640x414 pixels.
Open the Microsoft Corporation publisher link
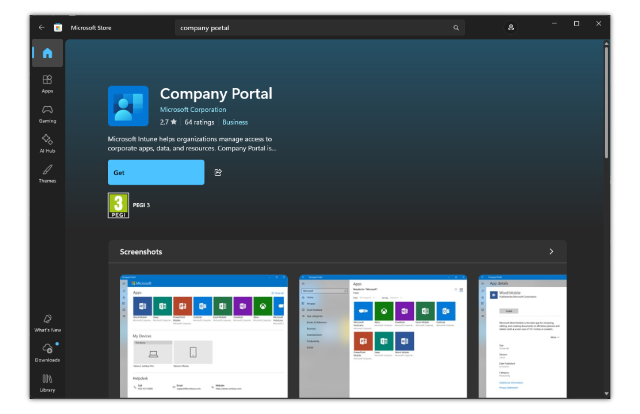pos(198,108)
